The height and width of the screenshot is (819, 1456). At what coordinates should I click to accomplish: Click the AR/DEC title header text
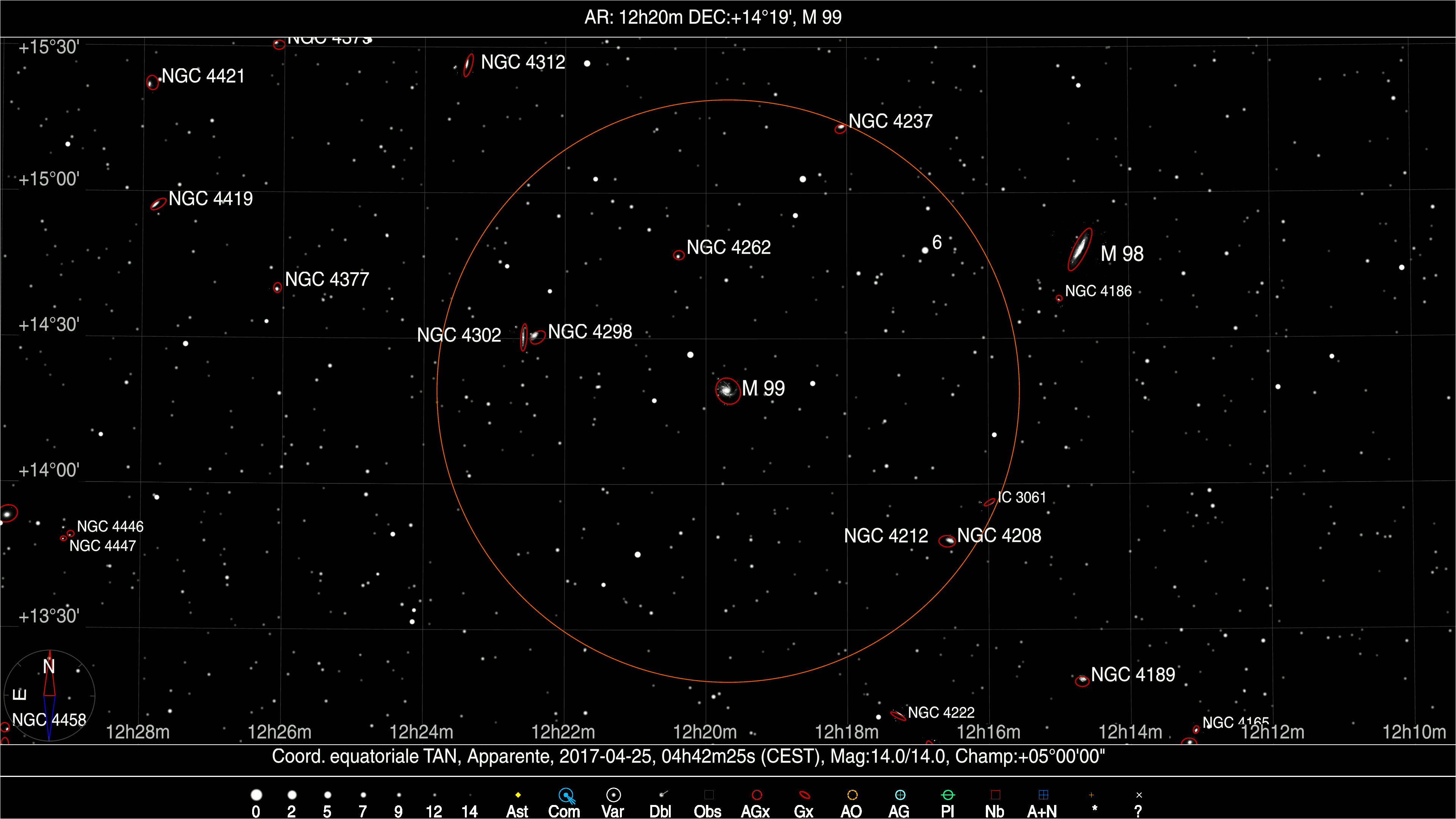point(713,17)
